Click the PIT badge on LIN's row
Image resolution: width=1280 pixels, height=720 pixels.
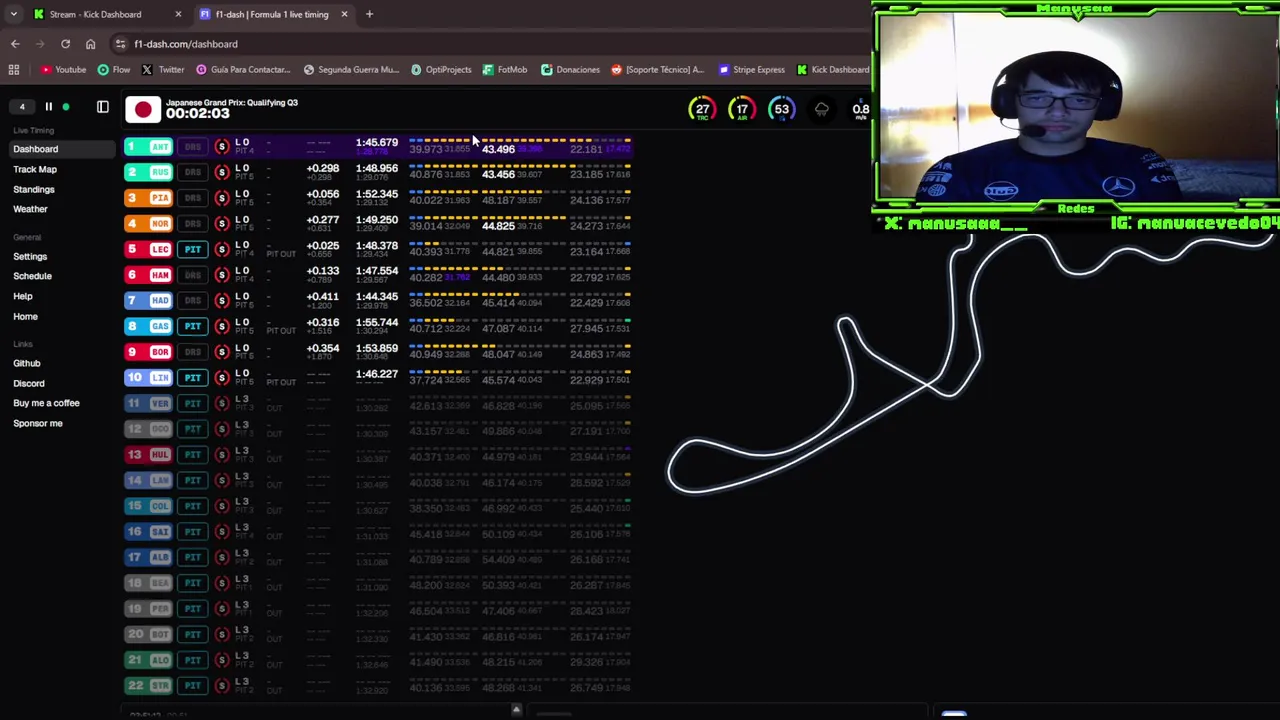tap(193, 378)
